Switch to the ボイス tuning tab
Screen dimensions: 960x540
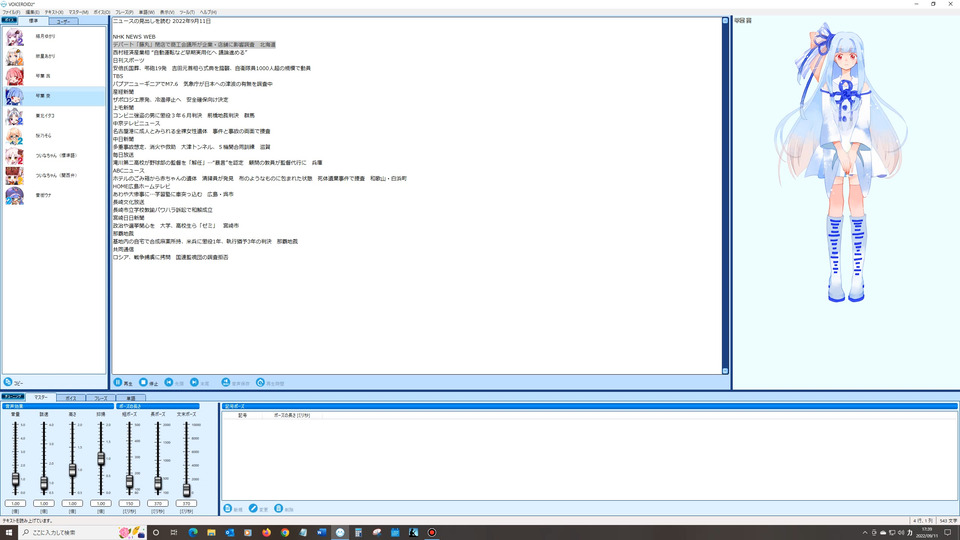(70, 398)
